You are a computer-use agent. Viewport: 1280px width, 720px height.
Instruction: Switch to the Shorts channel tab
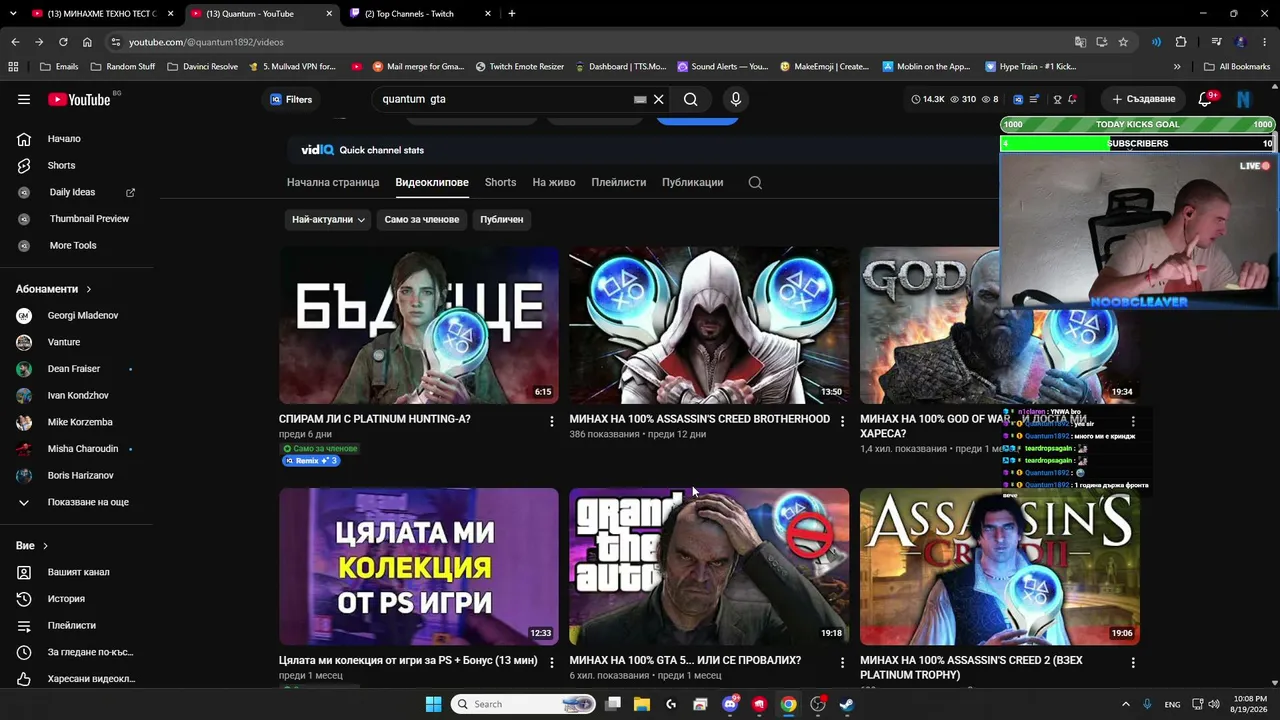pyautogui.click(x=500, y=183)
